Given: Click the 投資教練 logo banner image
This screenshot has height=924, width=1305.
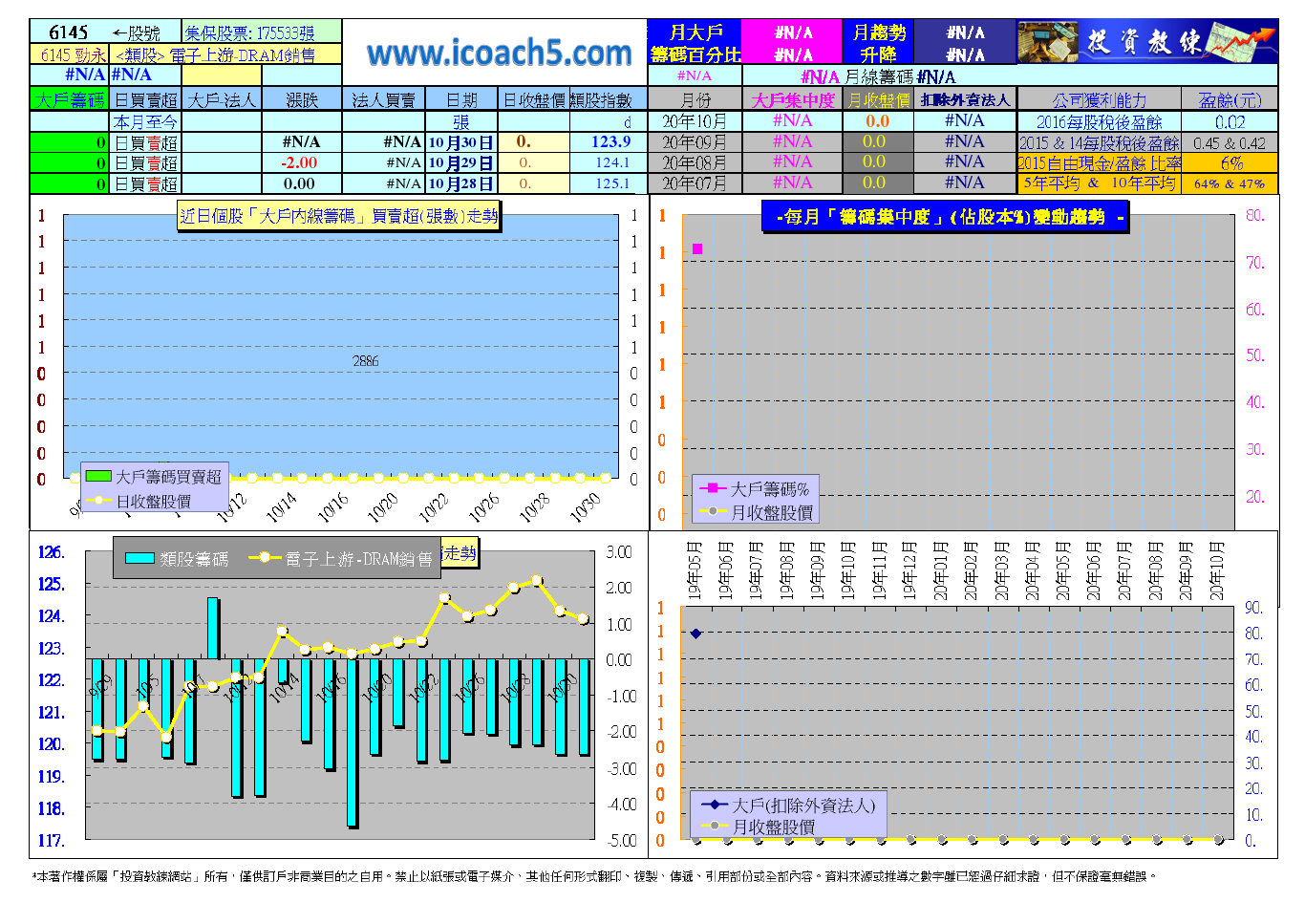Looking at the screenshot, I should 1146,42.
